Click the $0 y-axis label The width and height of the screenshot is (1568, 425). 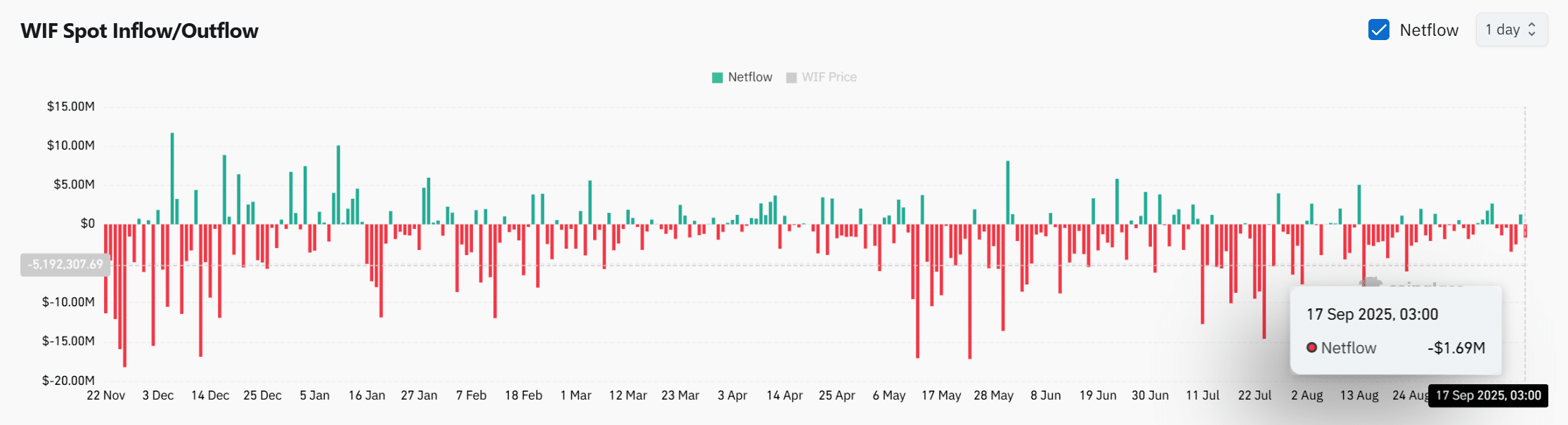87,223
